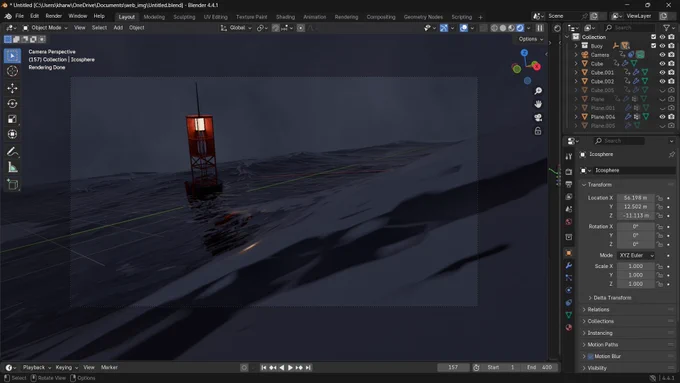The width and height of the screenshot is (680, 383).
Task: Switch to the Sculpting workspace tab
Action: coord(184,17)
